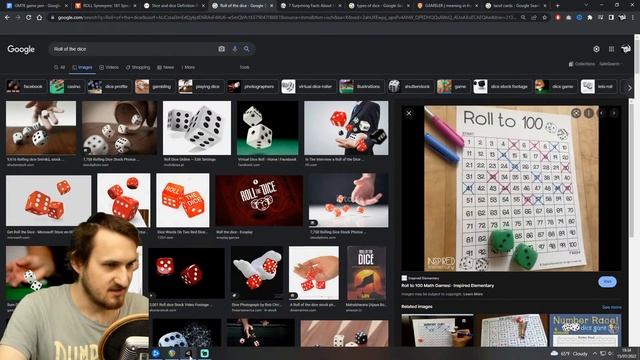Click the taskbar clock and date

(627, 353)
